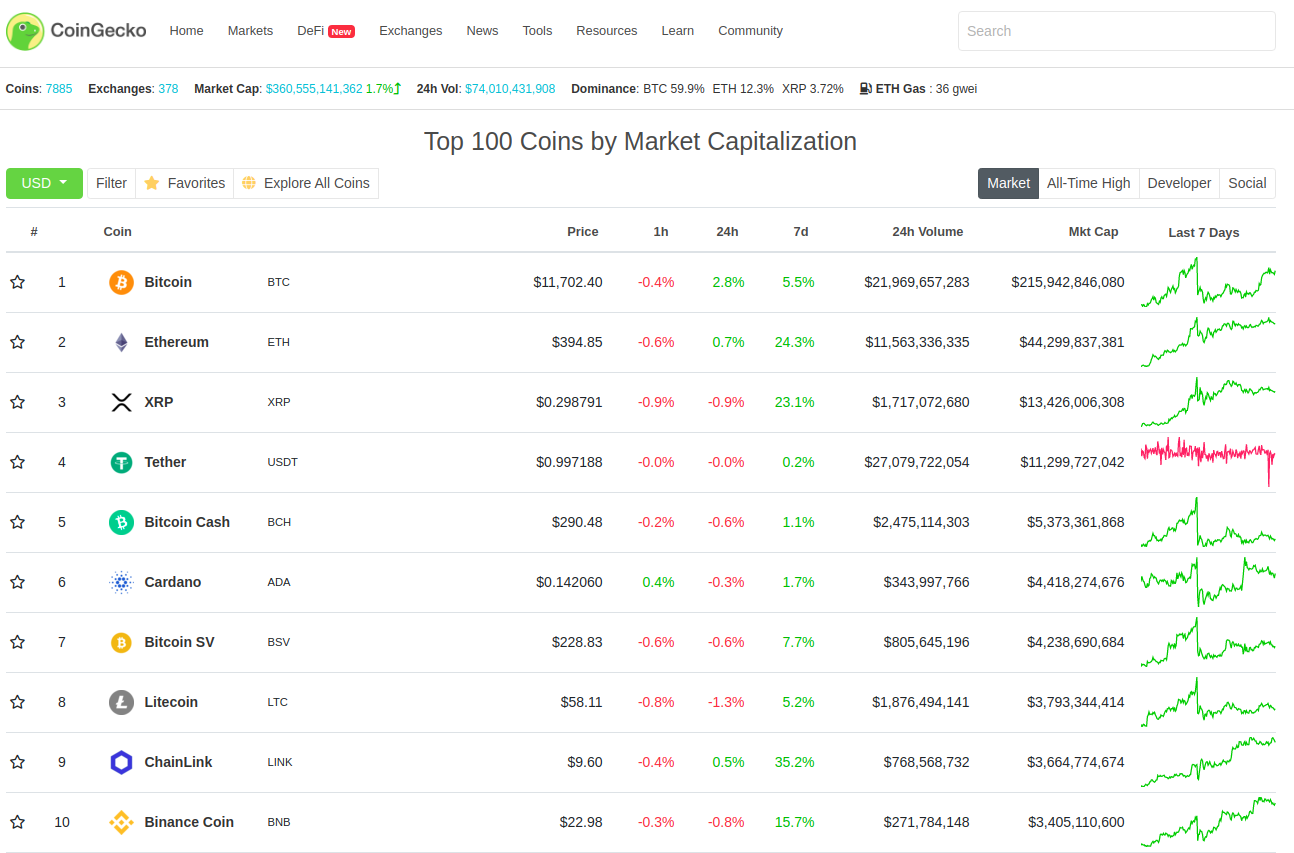1294x853 pixels.
Task: Select the Market tab
Action: [1008, 183]
